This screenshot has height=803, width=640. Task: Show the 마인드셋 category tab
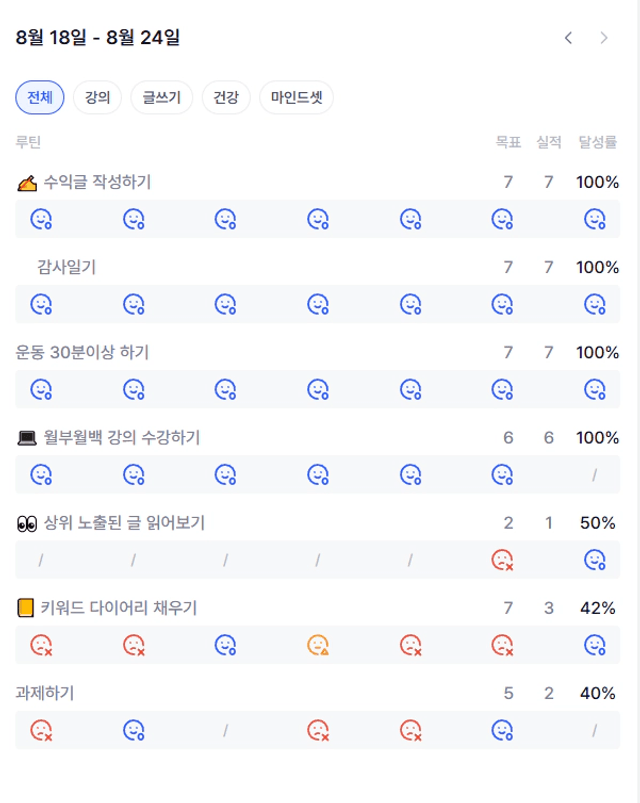click(x=296, y=98)
